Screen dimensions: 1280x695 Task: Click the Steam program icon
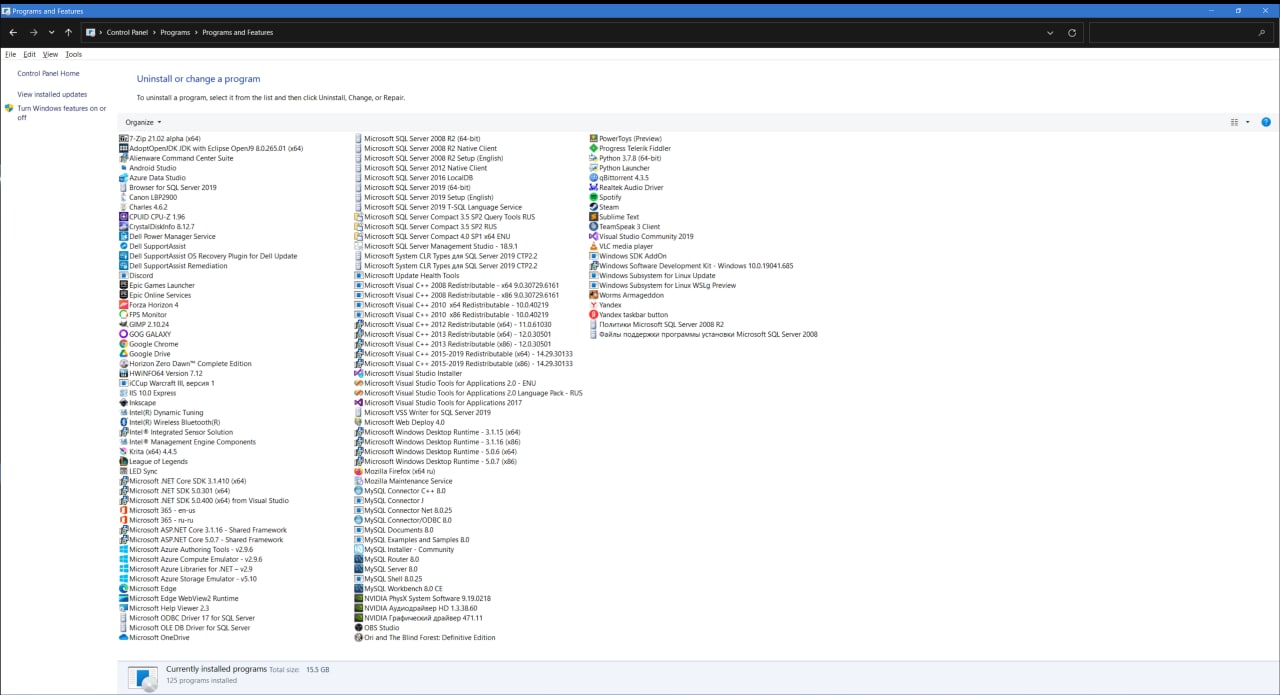pos(594,207)
